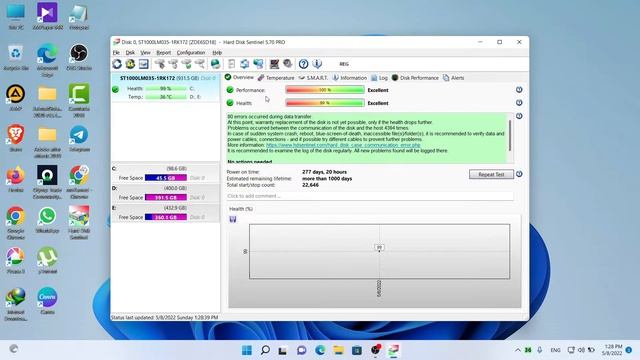Click the Performance 100% bar

[x=325, y=90]
